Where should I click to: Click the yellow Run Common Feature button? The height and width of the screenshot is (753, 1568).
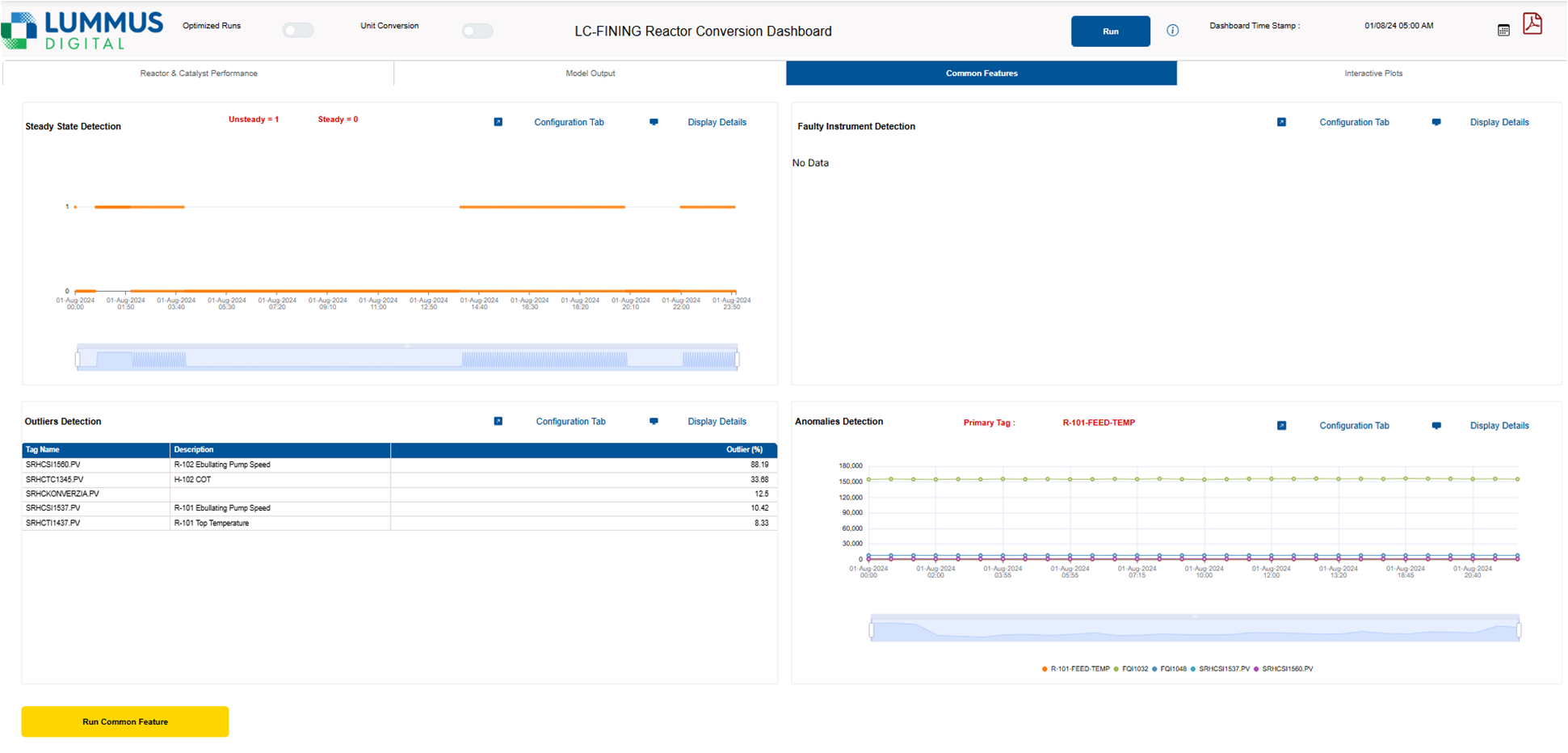click(125, 721)
